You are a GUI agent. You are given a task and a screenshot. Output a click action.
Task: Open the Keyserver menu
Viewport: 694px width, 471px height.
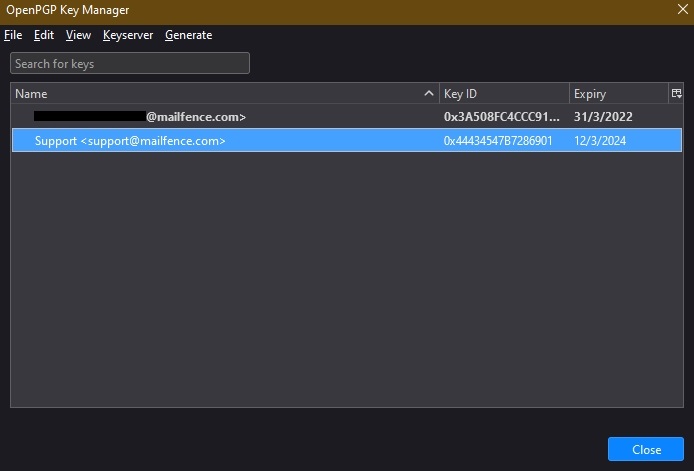pyautogui.click(x=128, y=35)
